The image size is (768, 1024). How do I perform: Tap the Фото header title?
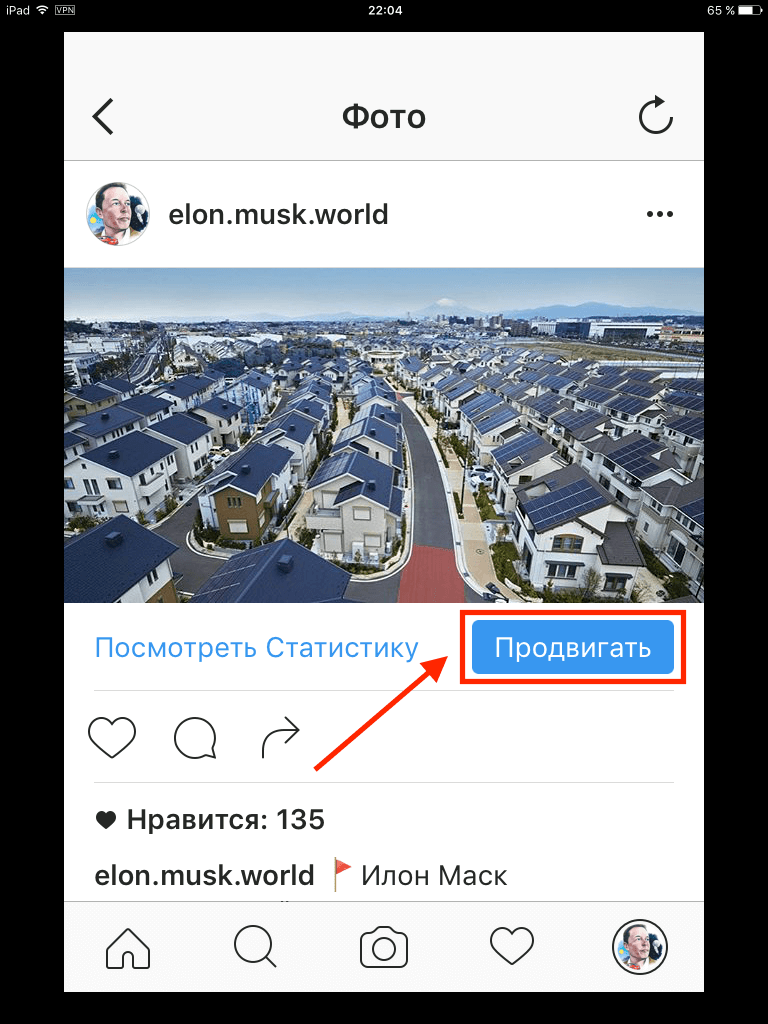coord(384,117)
